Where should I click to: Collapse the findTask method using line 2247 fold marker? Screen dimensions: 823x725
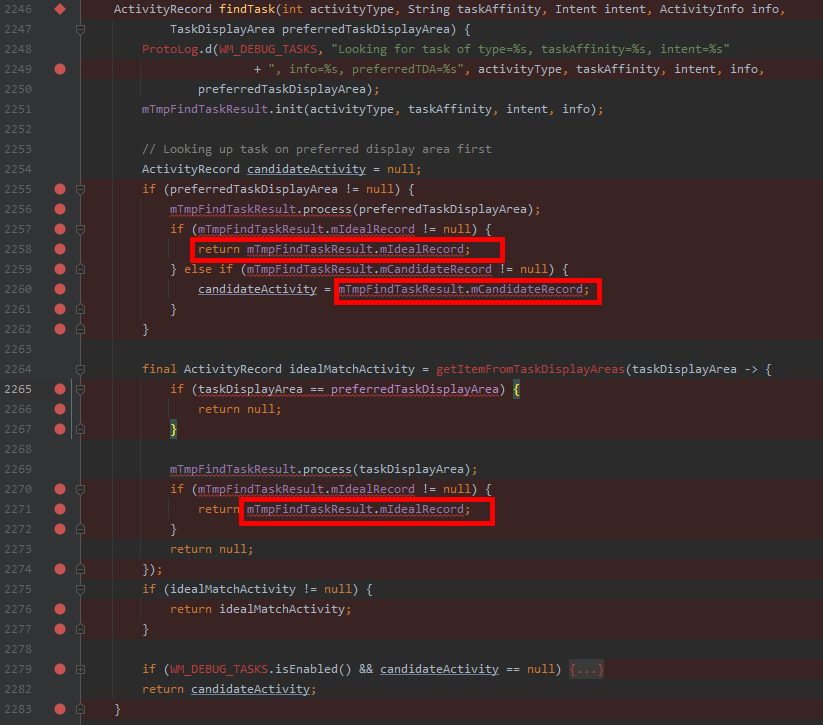point(80,29)
